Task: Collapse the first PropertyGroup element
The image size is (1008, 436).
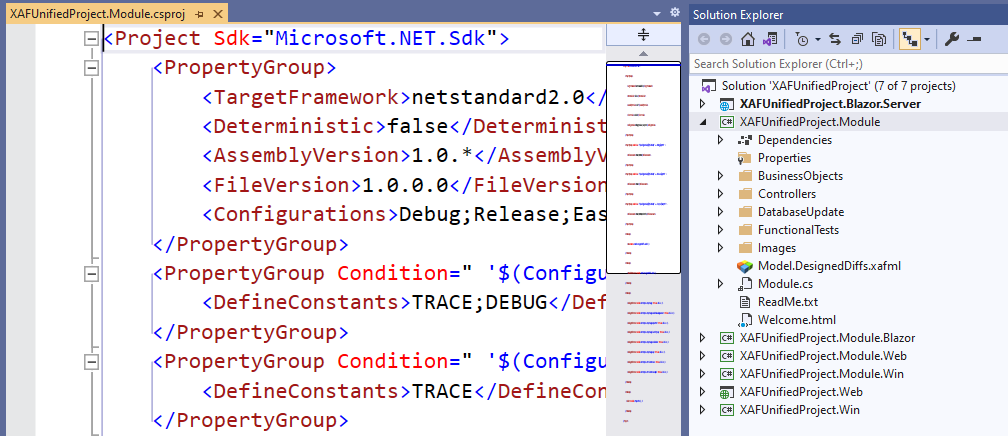Action: pos(92,68)
